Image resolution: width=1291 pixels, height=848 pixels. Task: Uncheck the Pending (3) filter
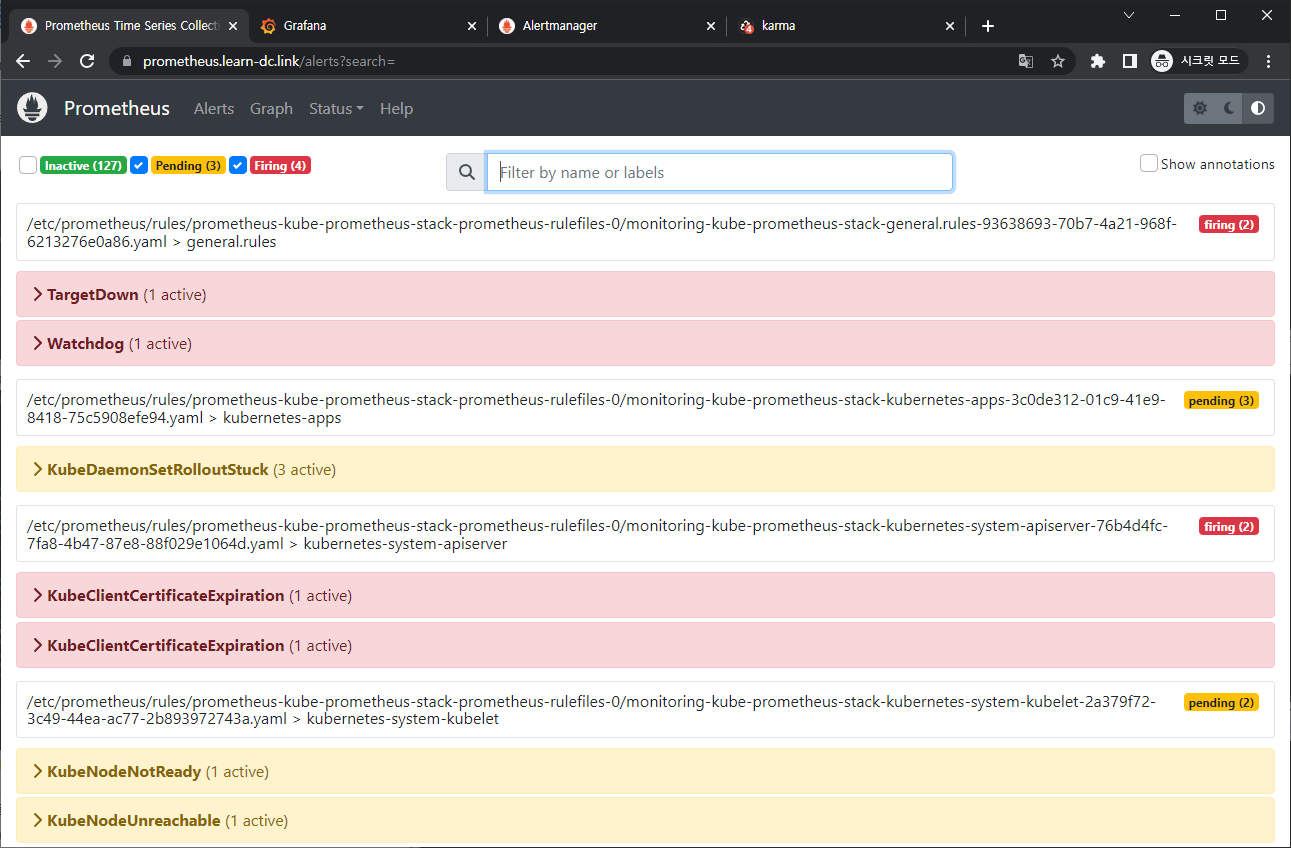click(139, 165)
